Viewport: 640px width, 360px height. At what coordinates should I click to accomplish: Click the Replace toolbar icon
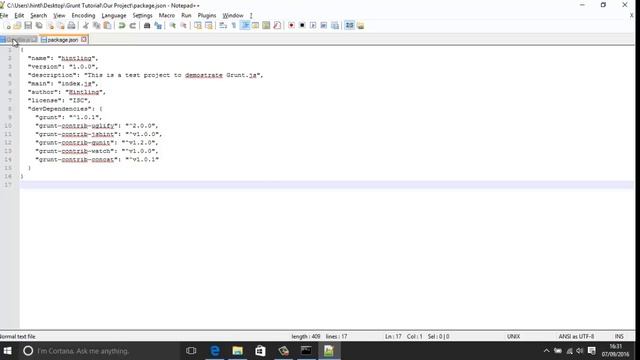click(158, 26)
